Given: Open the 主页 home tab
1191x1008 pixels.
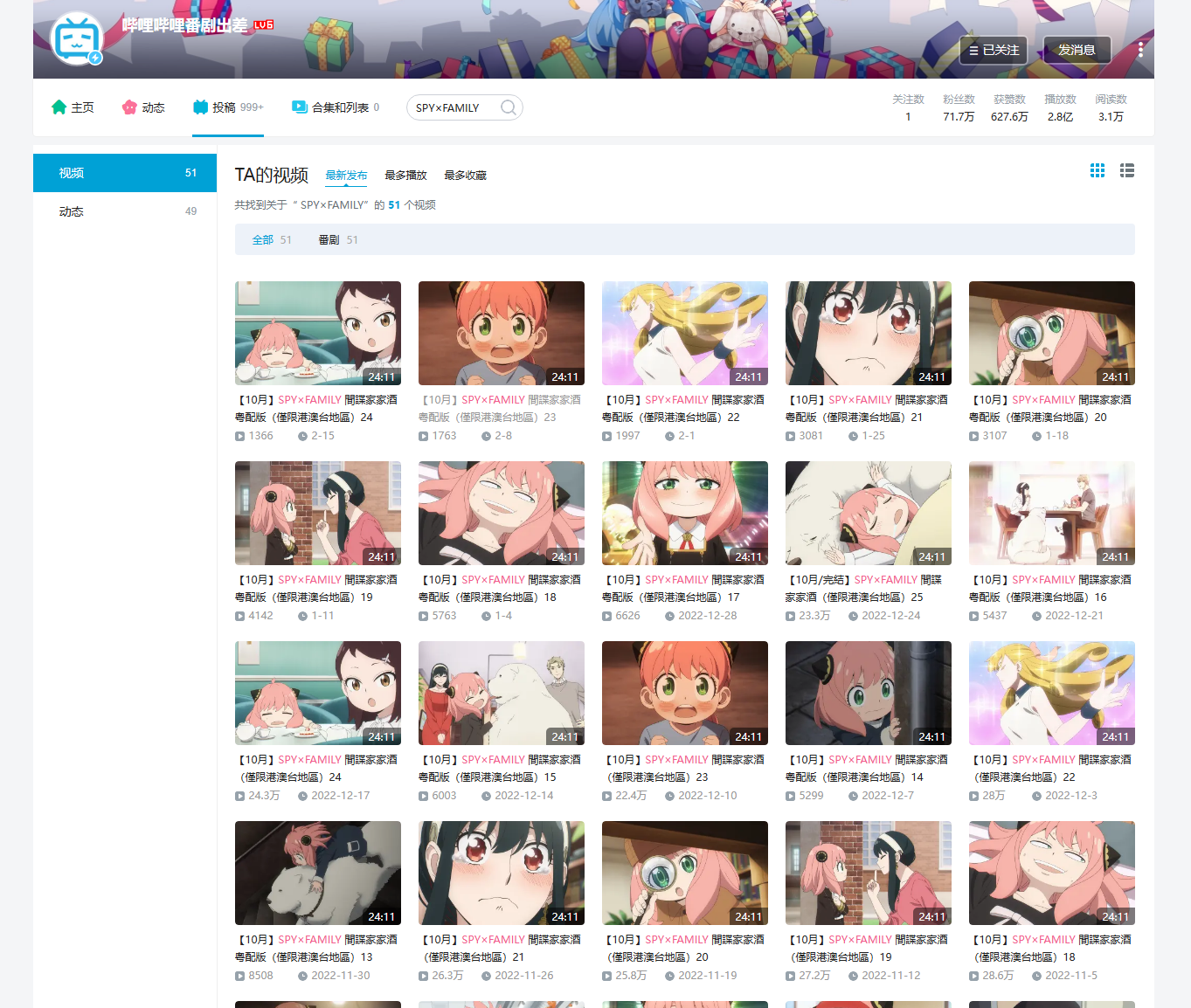Looking at the screenshot, I should pyautogui.click(x=73, y=107).
